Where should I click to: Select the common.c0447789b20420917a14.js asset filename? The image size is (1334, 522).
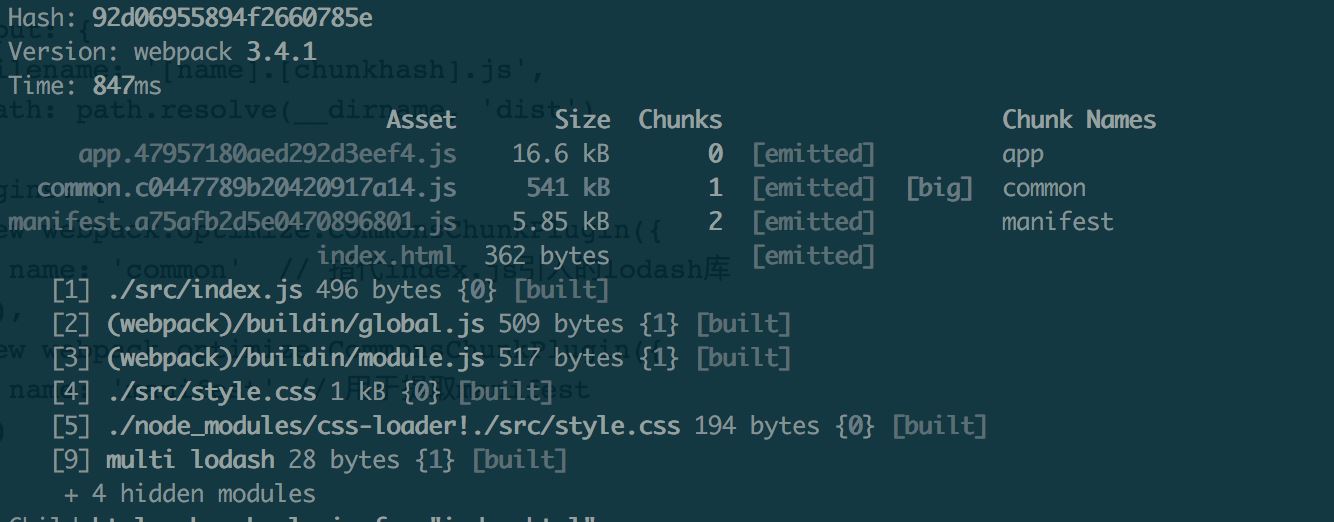247,188
